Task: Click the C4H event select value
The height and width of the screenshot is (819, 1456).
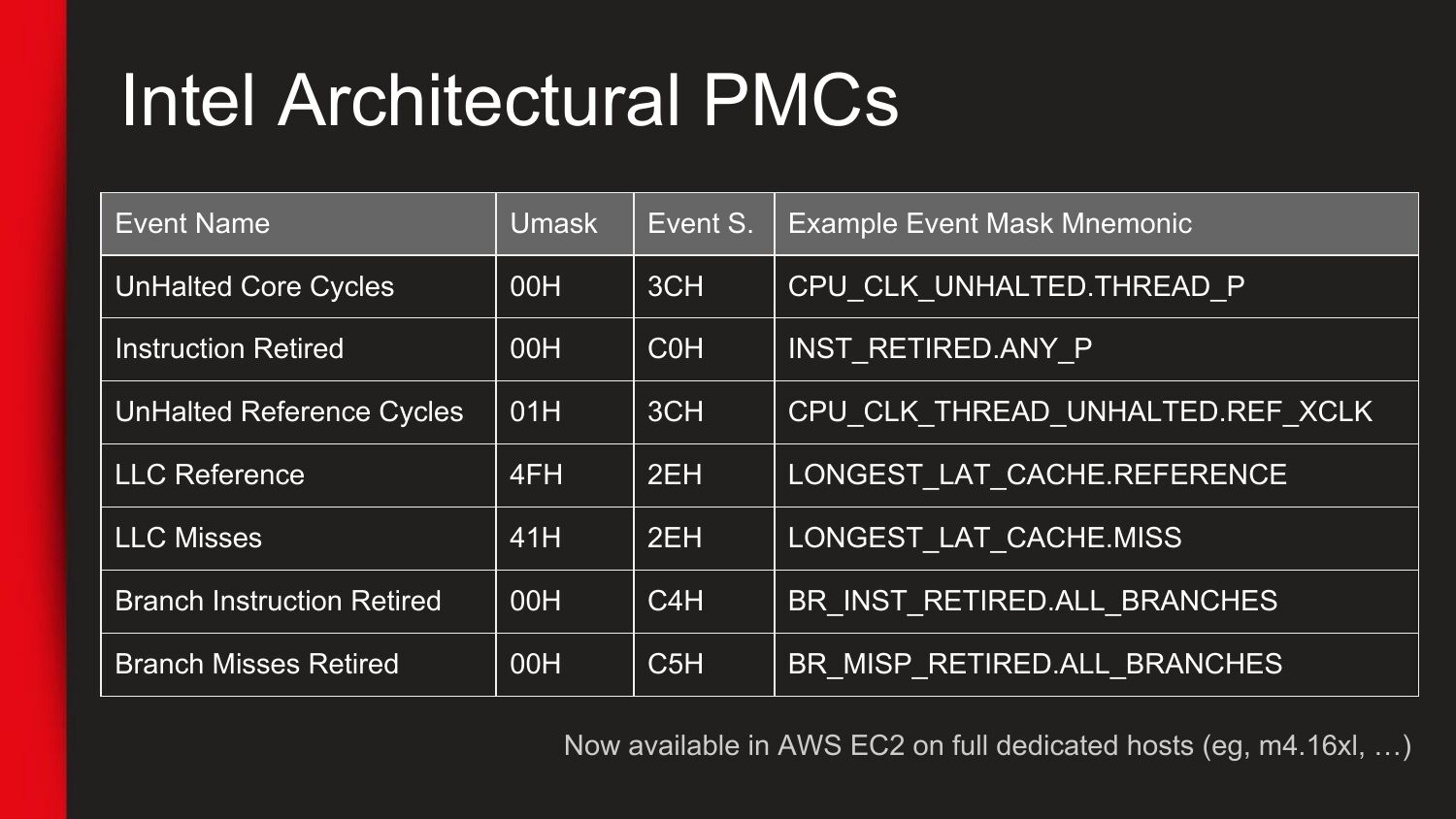Action: pyautogui.click(x=675, y=602)
